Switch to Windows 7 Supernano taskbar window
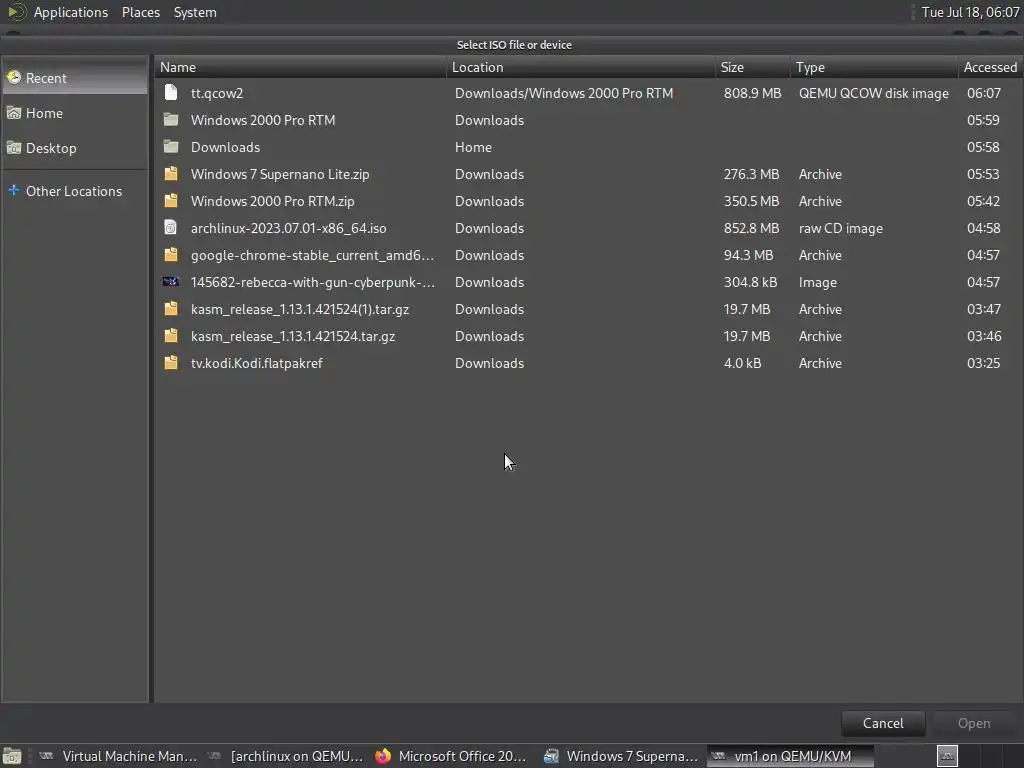Viewport: 1024px width, 768px height. click(x=622, y=756)
